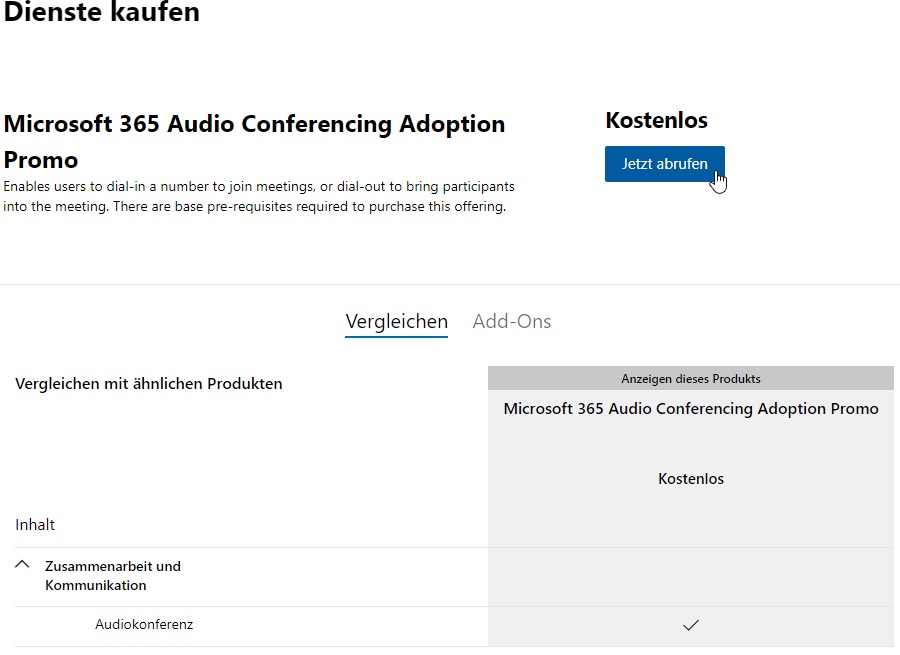
Task: Click the Audiokonferenz checkmark icon
Action: 690,625
